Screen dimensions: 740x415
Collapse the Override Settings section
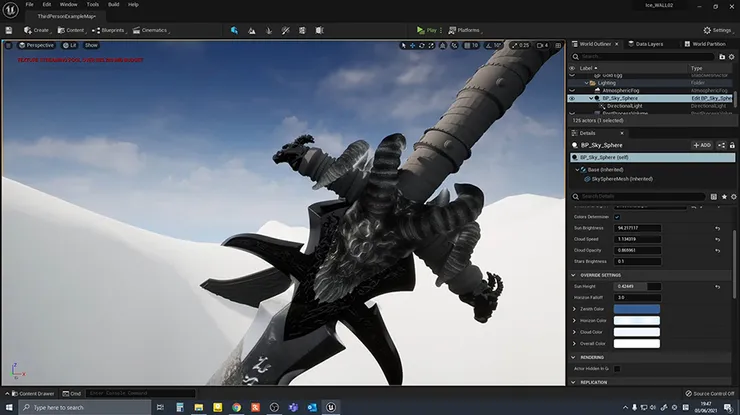[573, 275]
